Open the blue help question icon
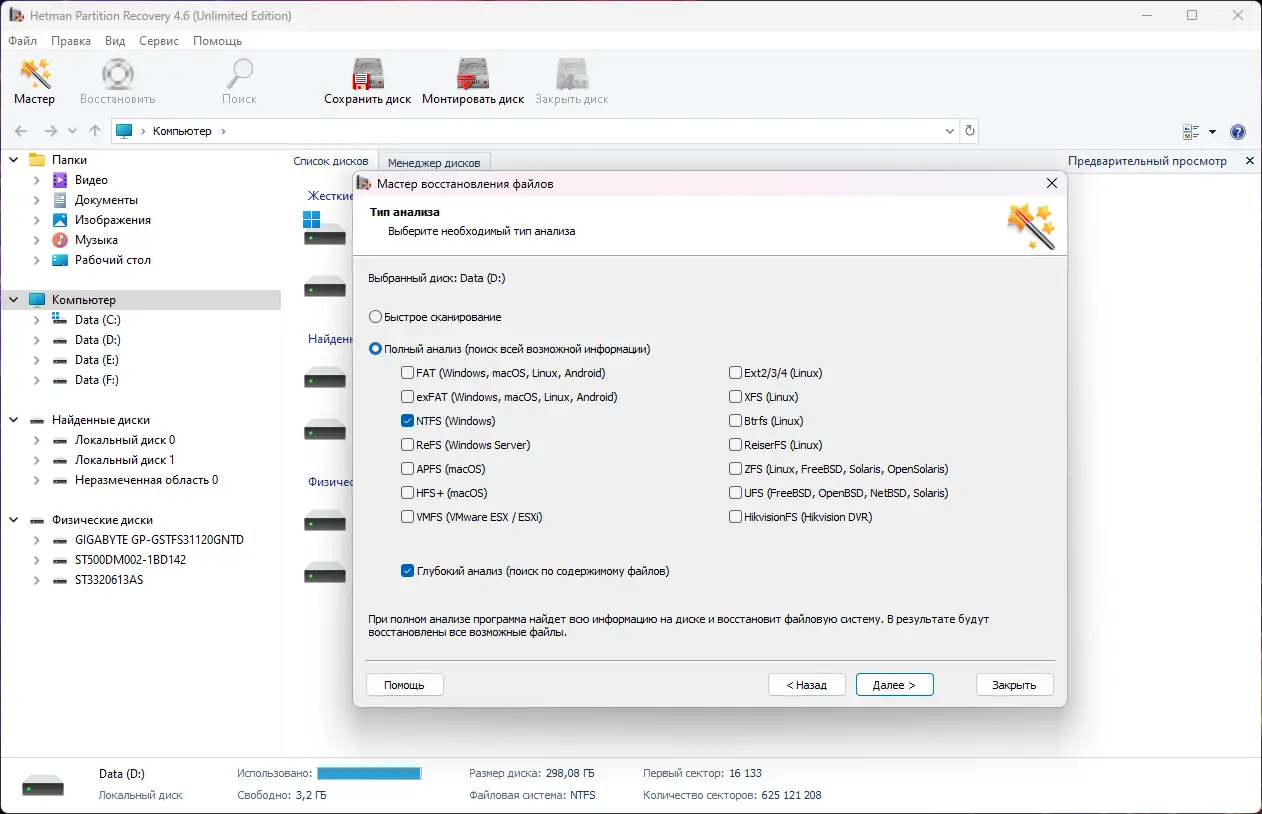The image size is (1262, 814). pos(1238,132)
